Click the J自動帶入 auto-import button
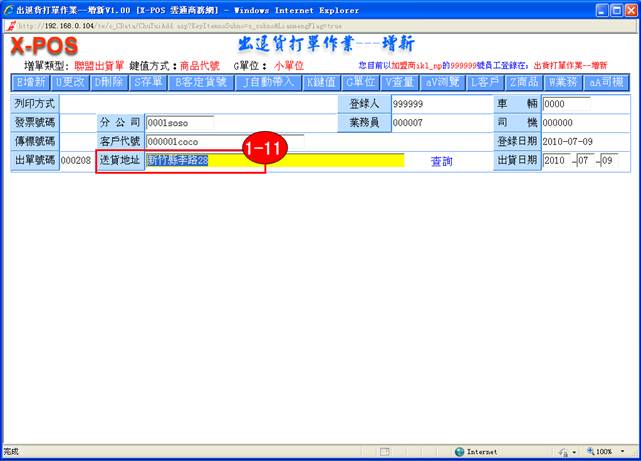 268,82
